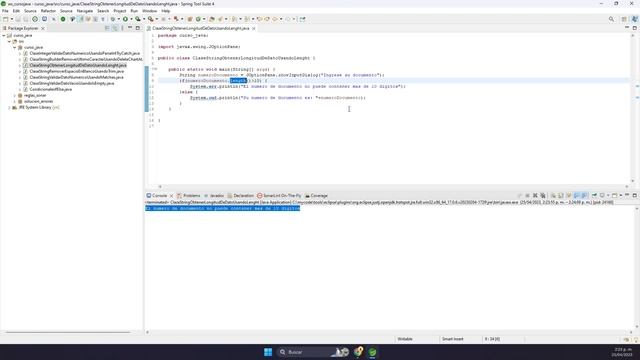Expand the solucion_errores package
The height and width of the screenshot is (360, 640).
tap(15, 101)
